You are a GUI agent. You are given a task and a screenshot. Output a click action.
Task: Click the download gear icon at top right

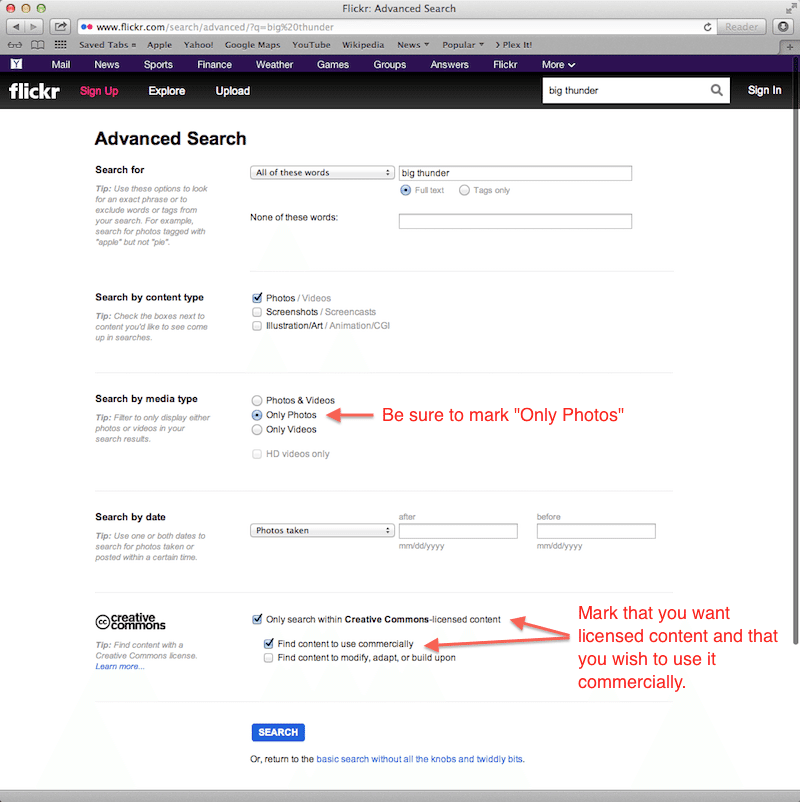click(783, 27)
